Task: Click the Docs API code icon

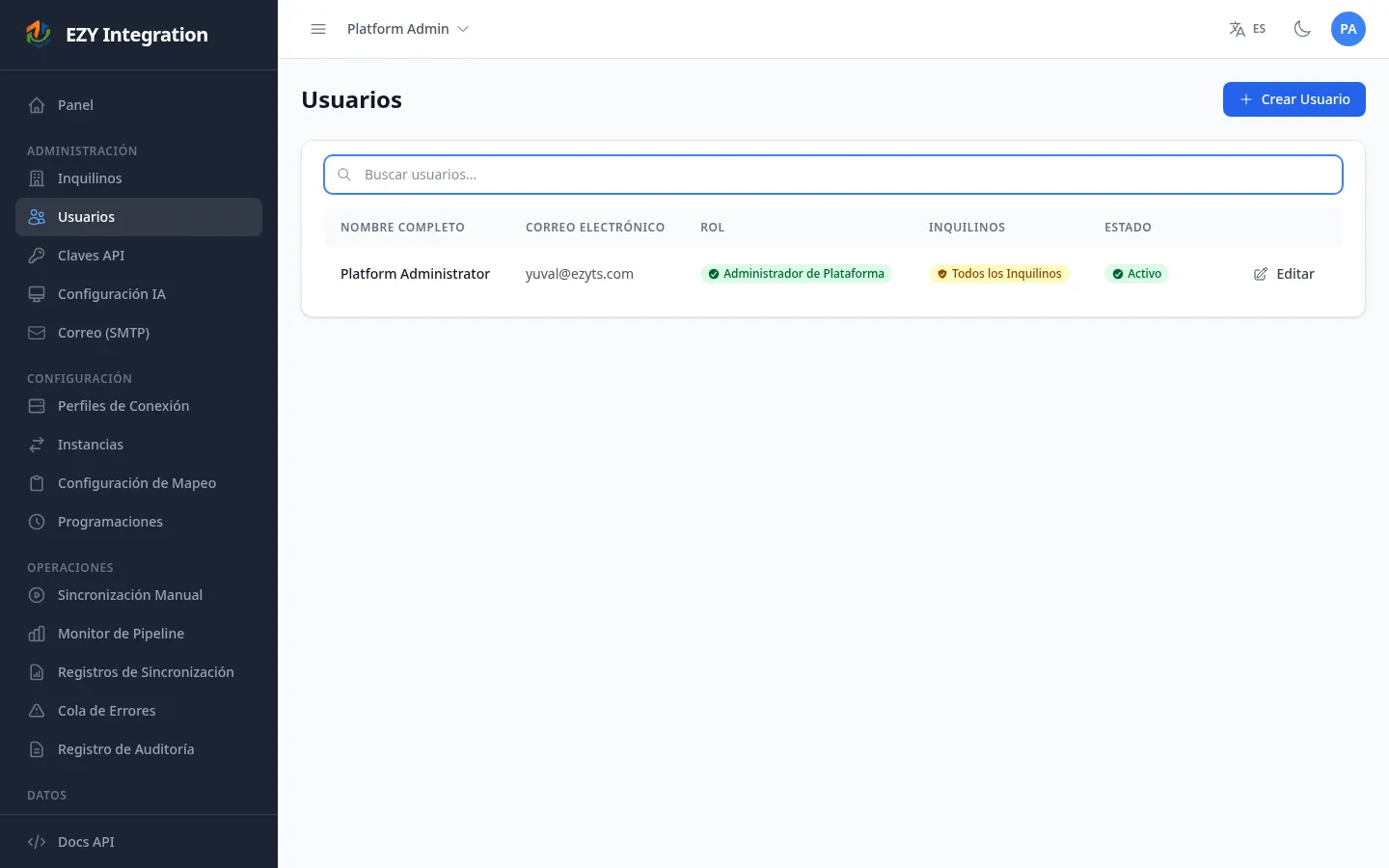Action: (37, 842)
